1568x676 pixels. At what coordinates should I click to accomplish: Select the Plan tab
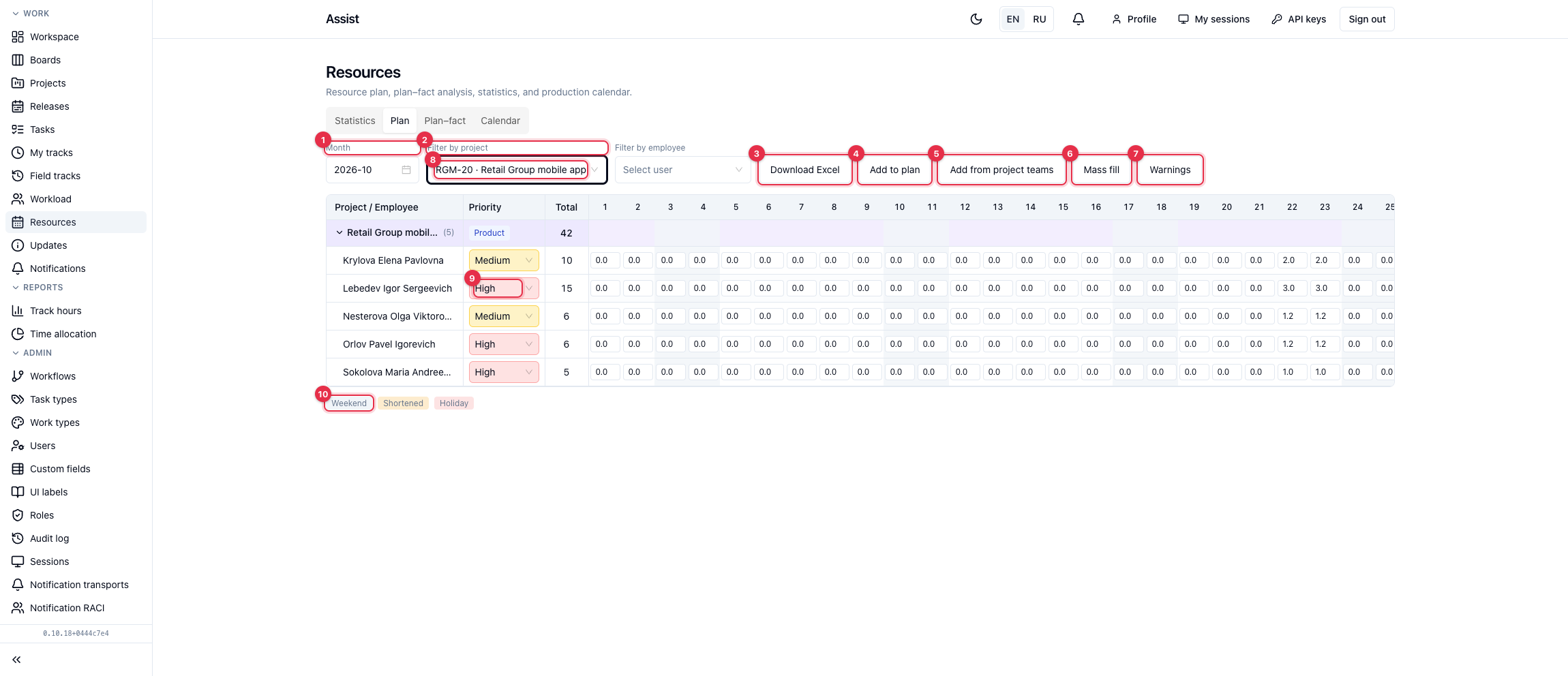coord(399,121)
